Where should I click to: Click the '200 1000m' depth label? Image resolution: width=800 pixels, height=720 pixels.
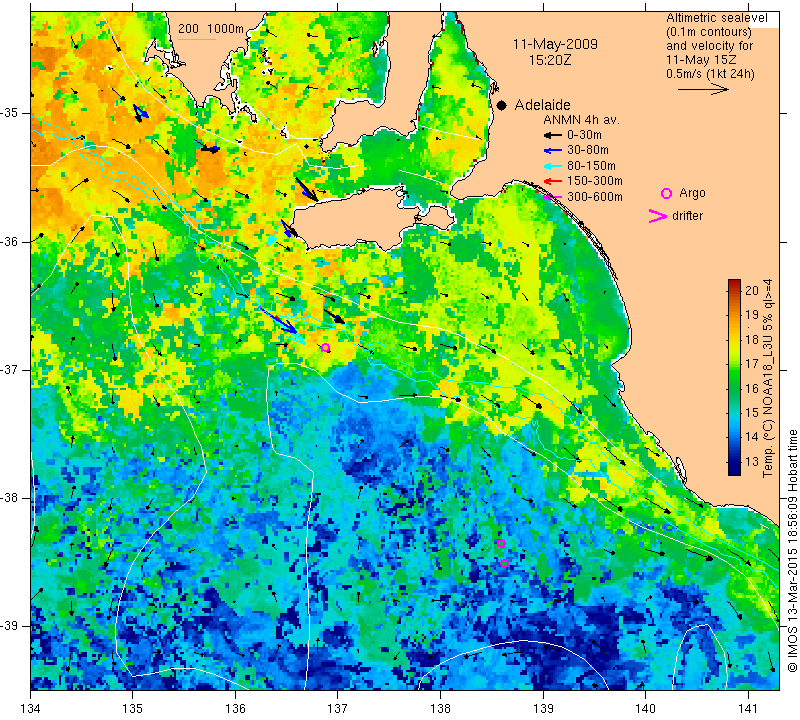[211, 29]
